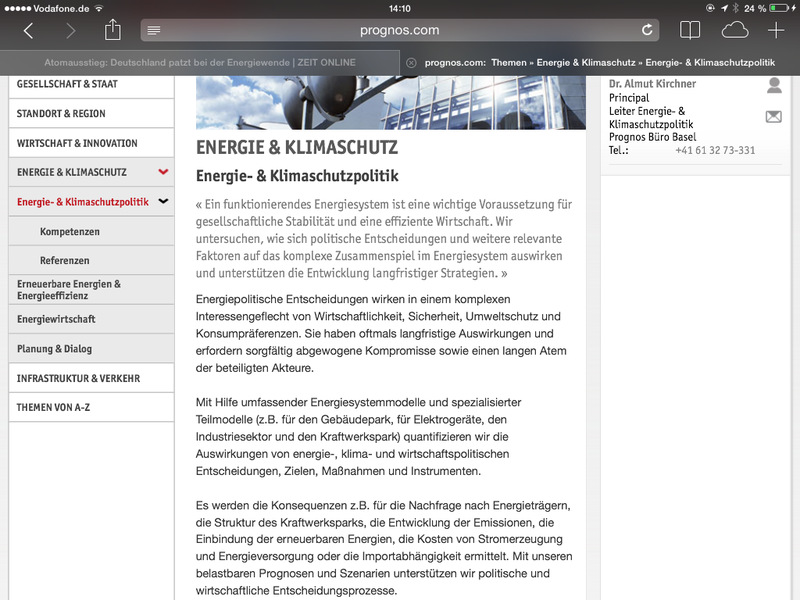800x600 pixels.
Task: Open the Share sheet icon
Action: [112, 30]
